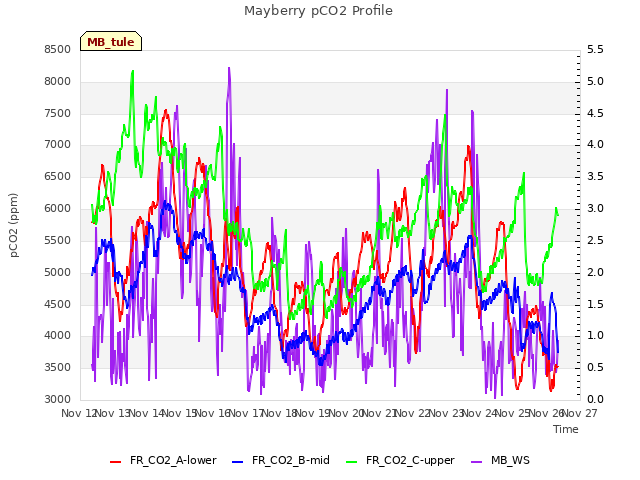Click the 6000 left axis tick label
Viewport: 640px width, 480px height.
(58, 209)
